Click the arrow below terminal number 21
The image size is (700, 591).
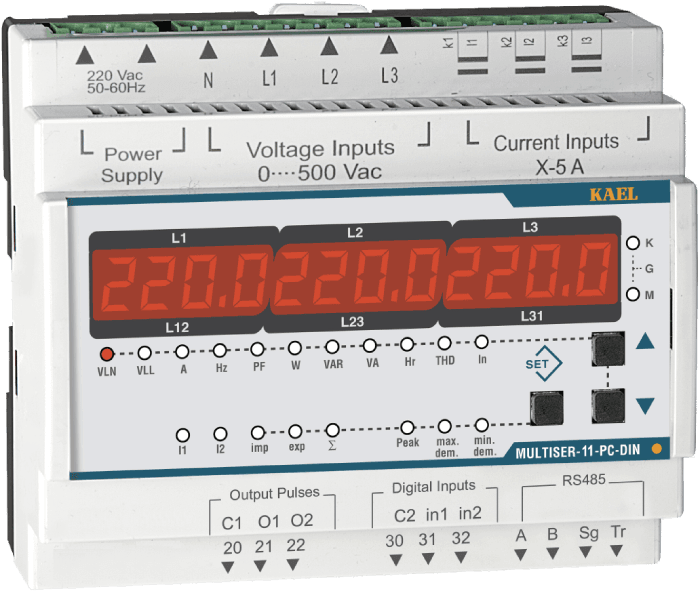(260, 566)
